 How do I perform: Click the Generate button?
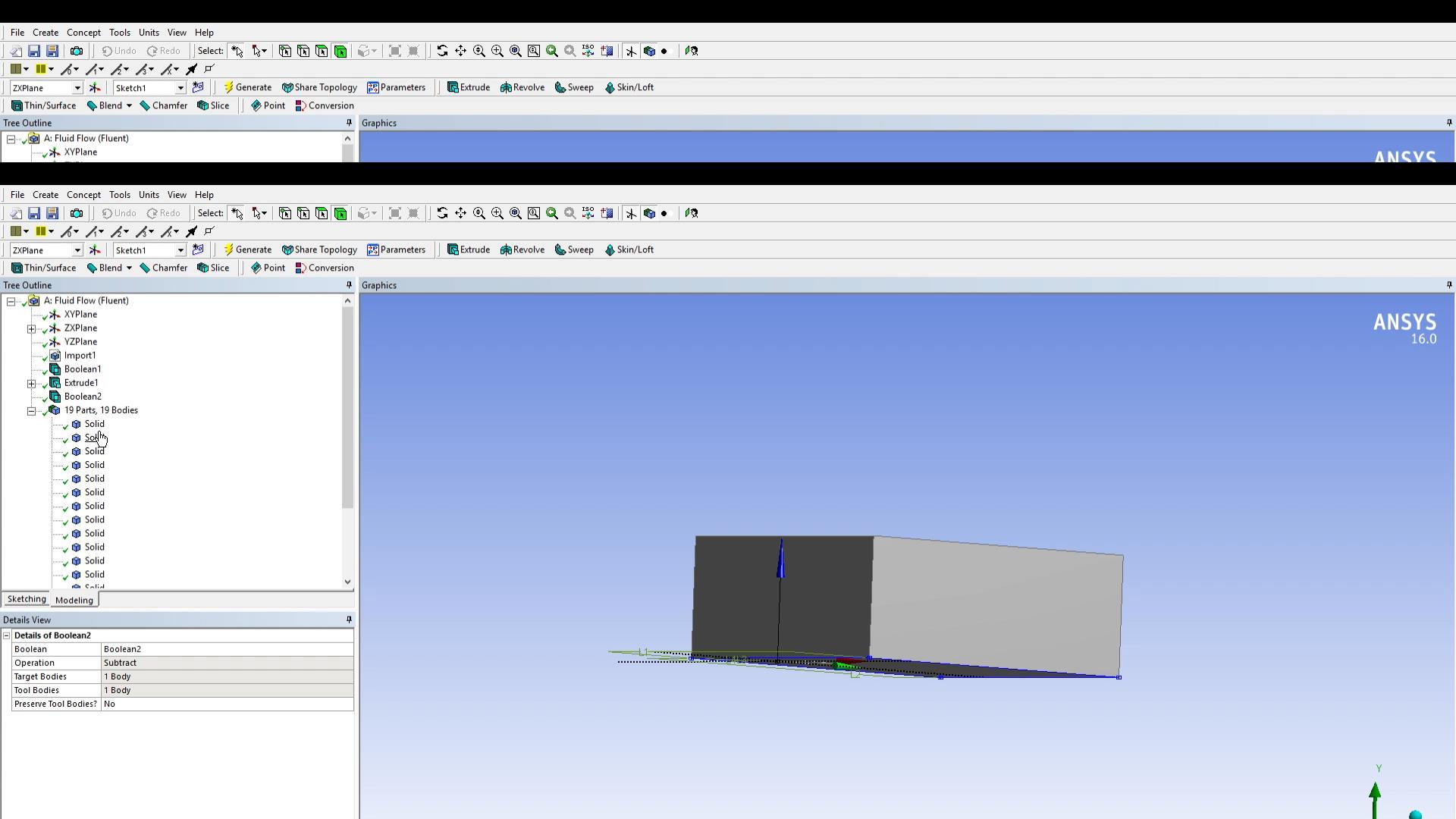[x=247, y=249]
